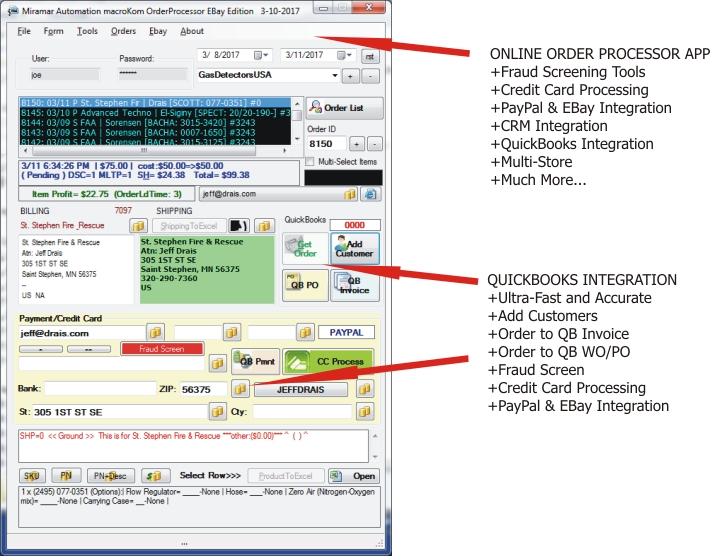Copy the shipping address via the shipping copy icon
This screenshot has height=556, width=710.
pyautogui.click(x=264, y=225)
